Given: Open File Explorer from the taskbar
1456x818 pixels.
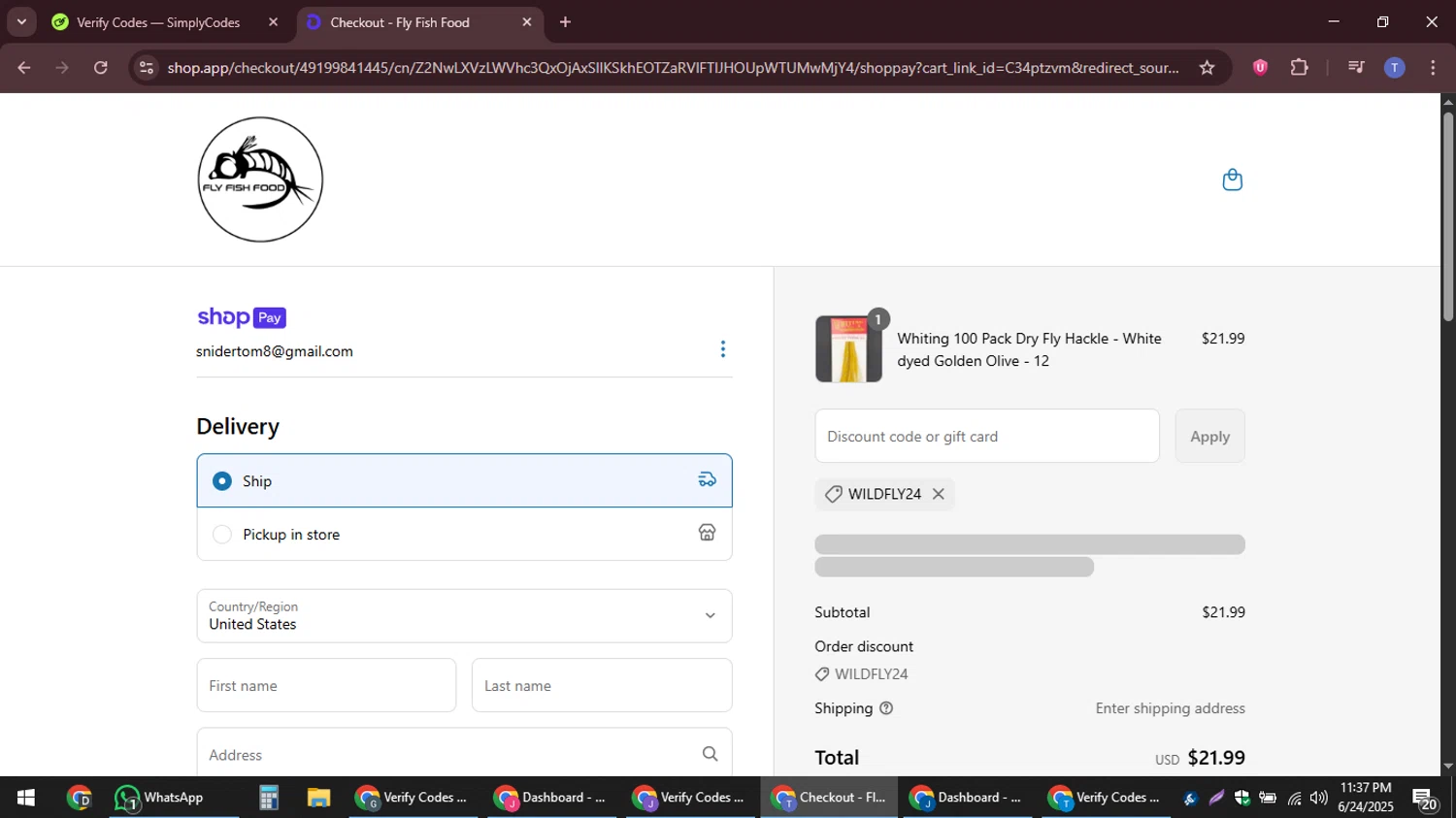Looking at the screenshot, I should (x=318, y=798).
